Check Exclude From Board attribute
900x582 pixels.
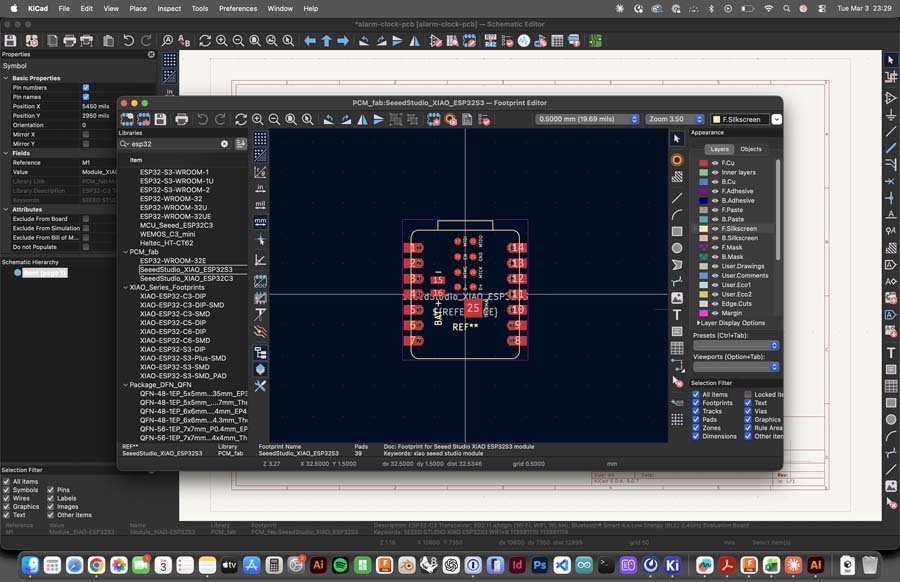86,219
